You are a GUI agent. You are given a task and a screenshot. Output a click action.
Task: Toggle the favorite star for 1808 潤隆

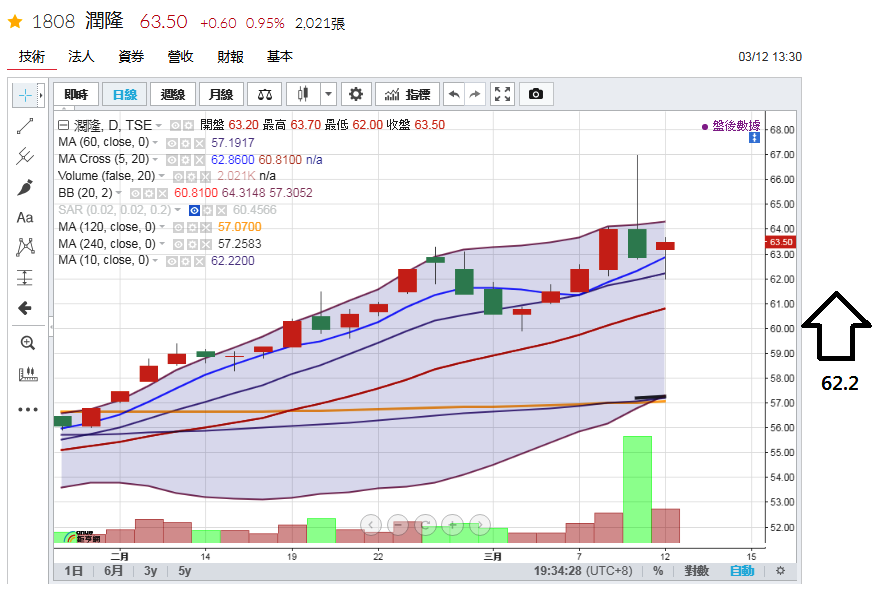pyautogui.click(x=15, y=22)
